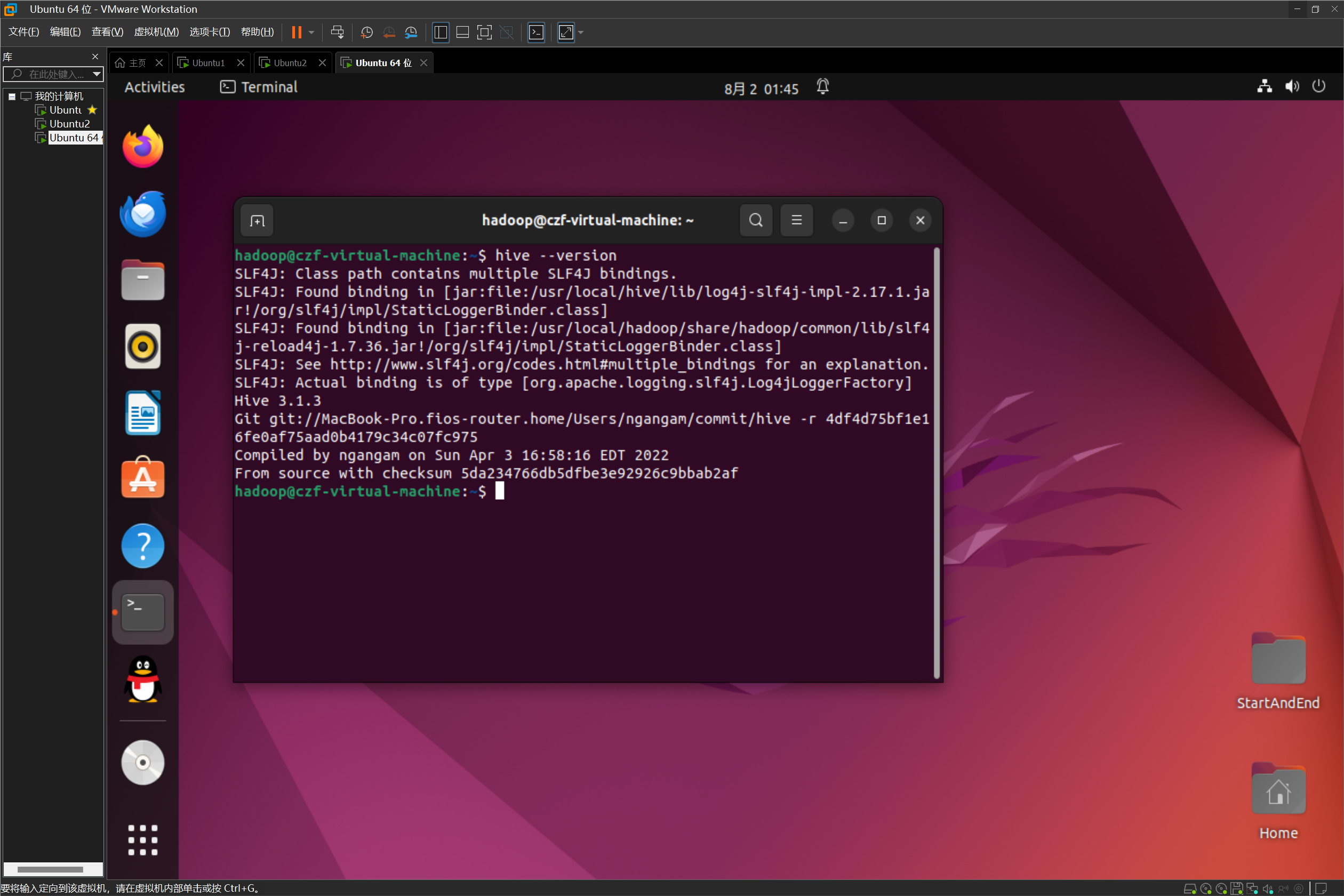The height and width of the screenshot is (896, 1344).
Task: Open power options dropdown beside pause
Action: 311,33
